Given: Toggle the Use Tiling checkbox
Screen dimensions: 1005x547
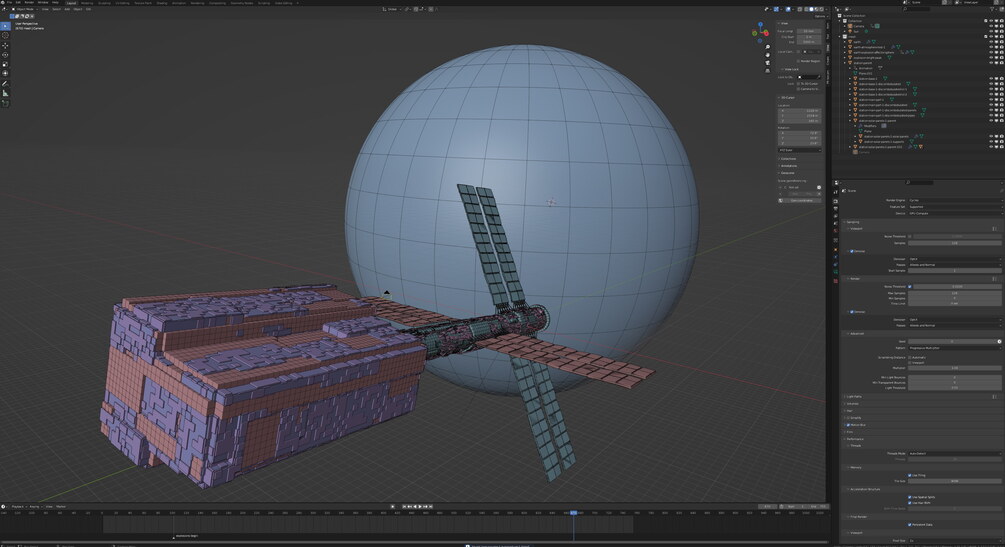Looking at the screenshot, I should [x=910, y=475].
